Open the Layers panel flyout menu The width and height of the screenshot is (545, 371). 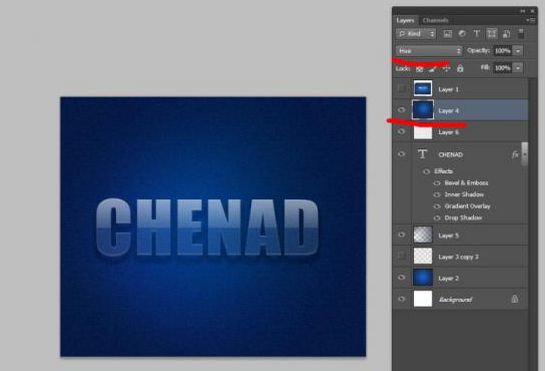(x=531, y=21)
